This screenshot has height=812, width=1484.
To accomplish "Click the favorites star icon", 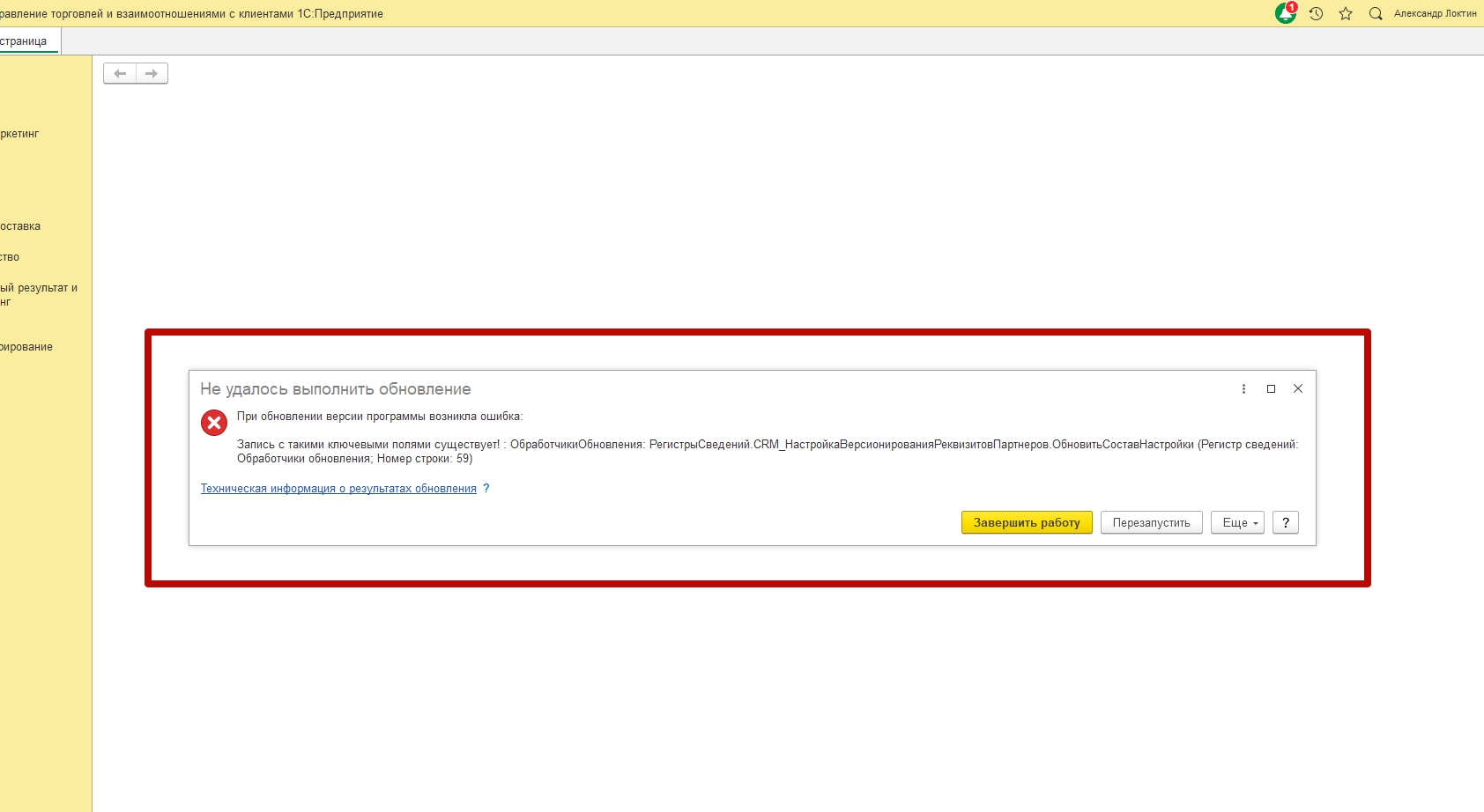I will coord(1346,13).
